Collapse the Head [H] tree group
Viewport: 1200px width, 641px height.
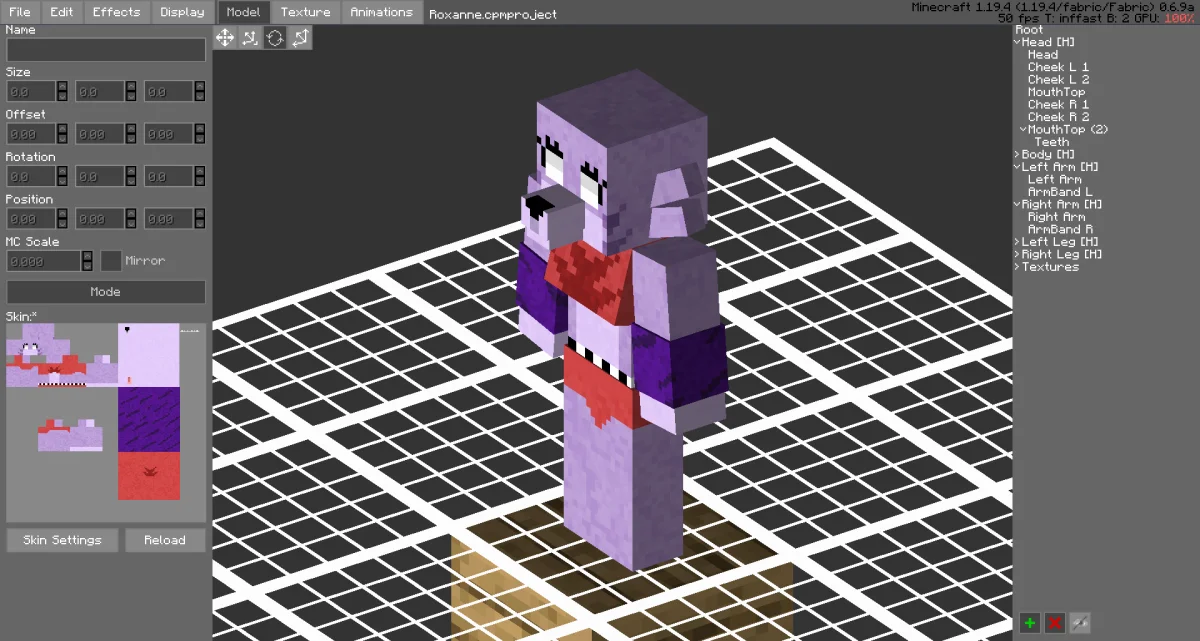pos(1017,42)
